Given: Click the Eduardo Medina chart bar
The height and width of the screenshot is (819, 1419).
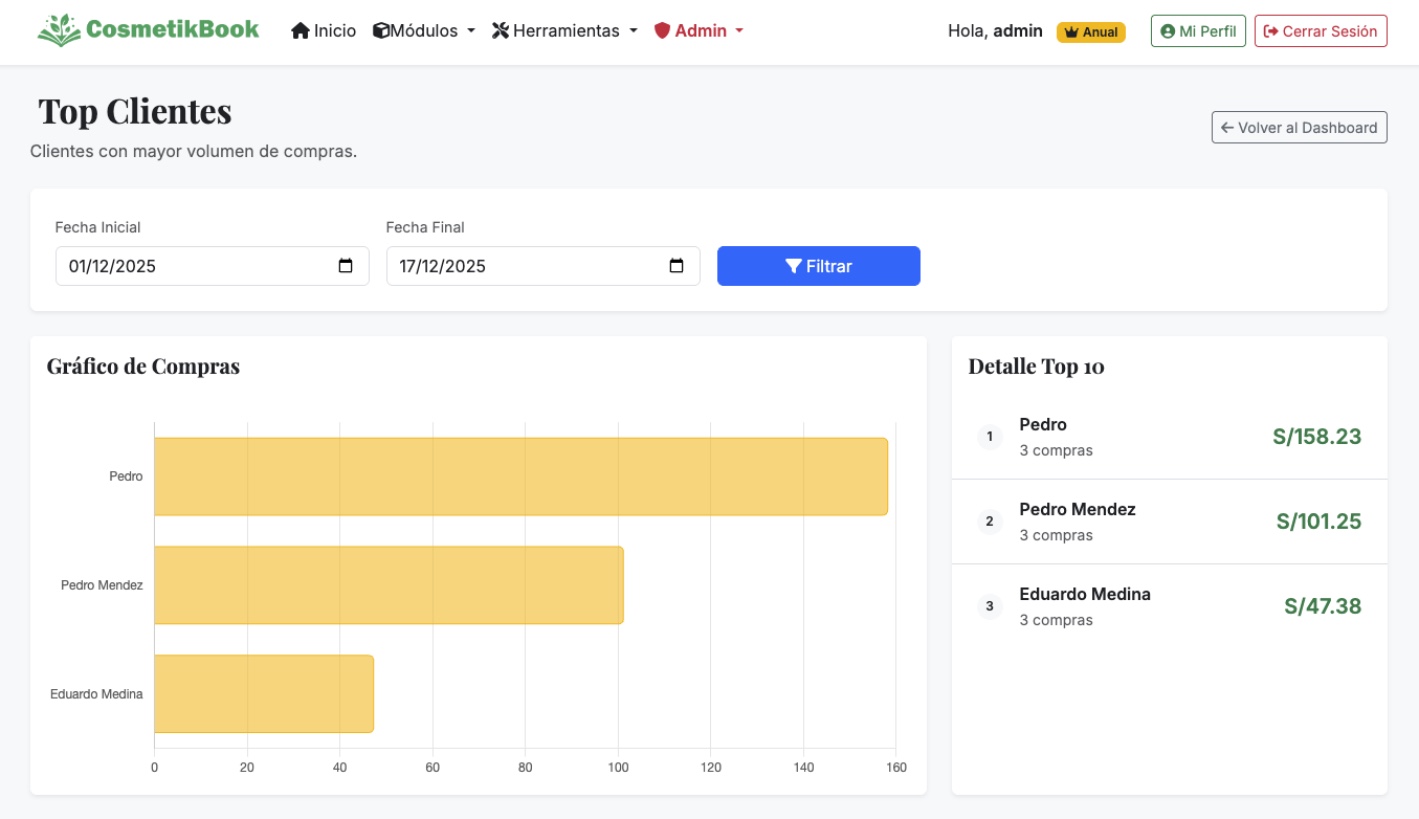Looking at the screenshot, I should click(263, 693).
